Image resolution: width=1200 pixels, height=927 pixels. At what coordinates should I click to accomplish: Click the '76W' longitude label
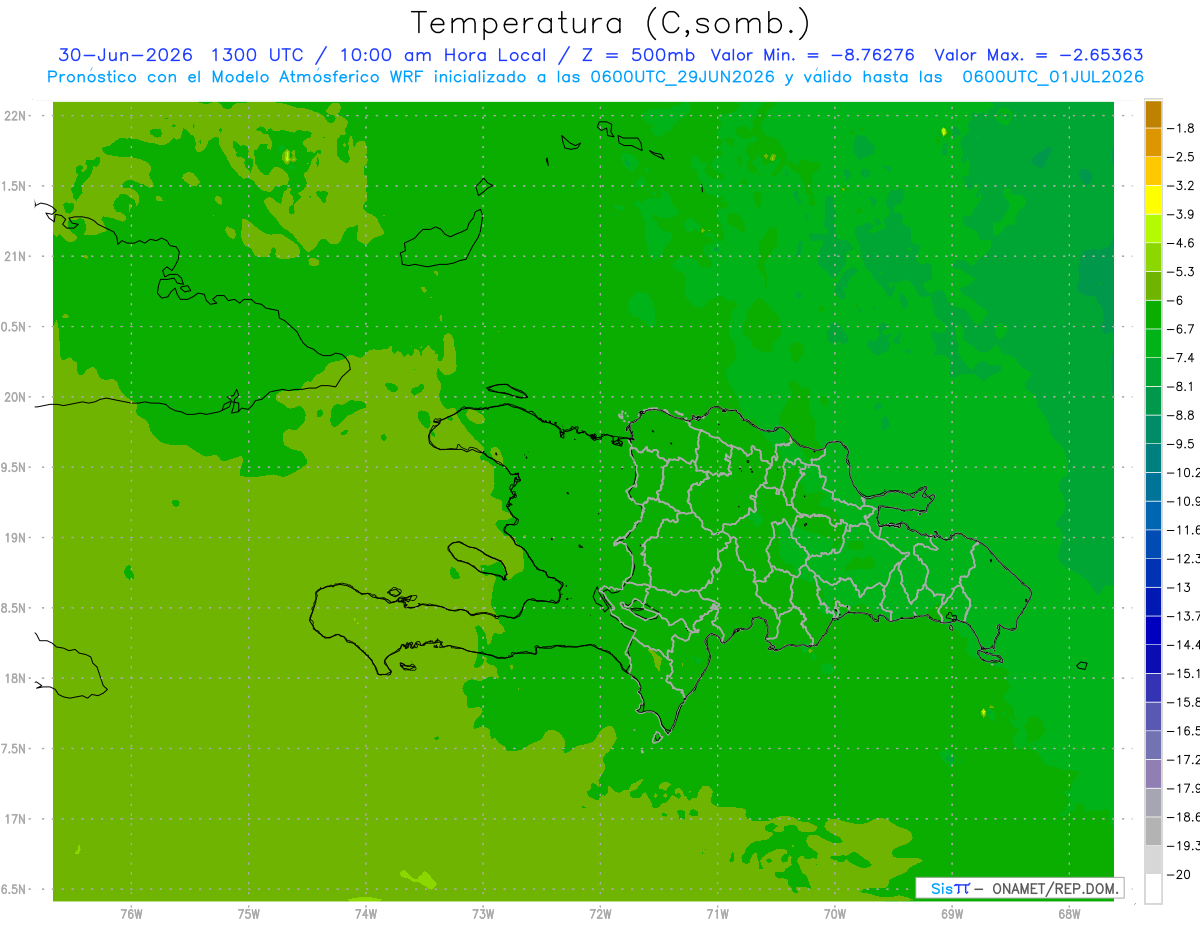[x=131, y=913]
